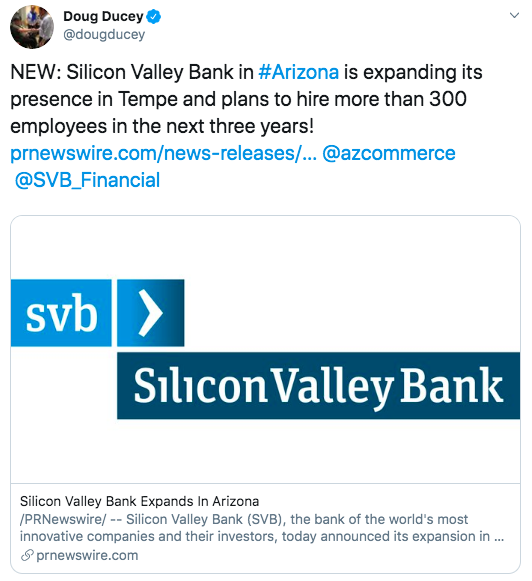Open the @azcommerce mention
The image size is (532, 581).
click(x=389, y=153)
